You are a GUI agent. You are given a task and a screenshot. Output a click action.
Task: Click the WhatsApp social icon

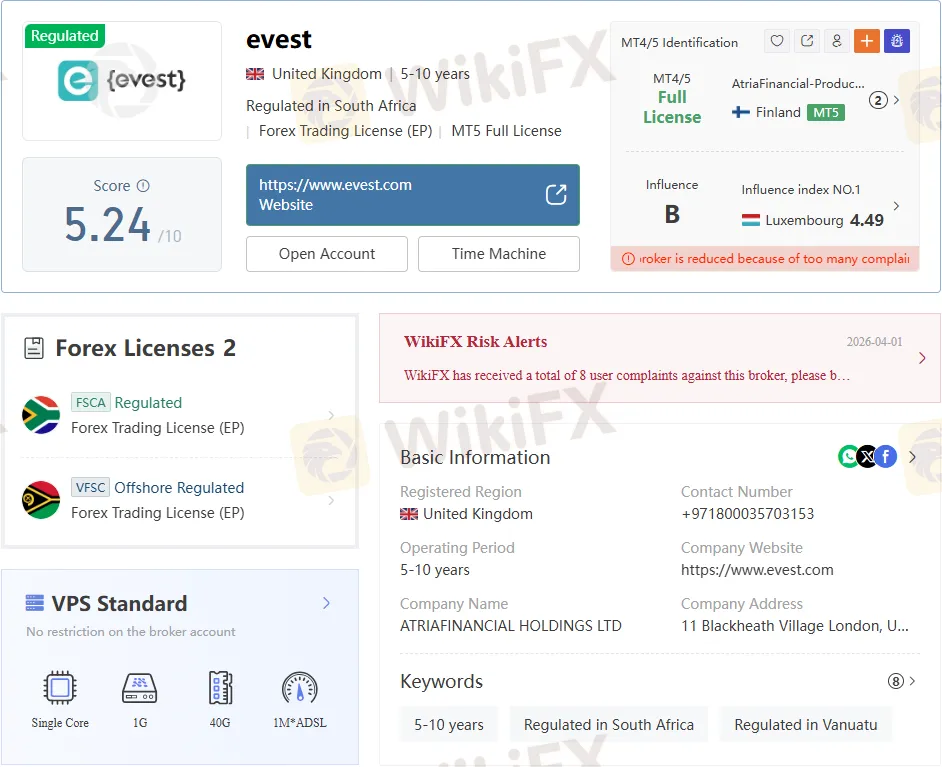point(848,457)
